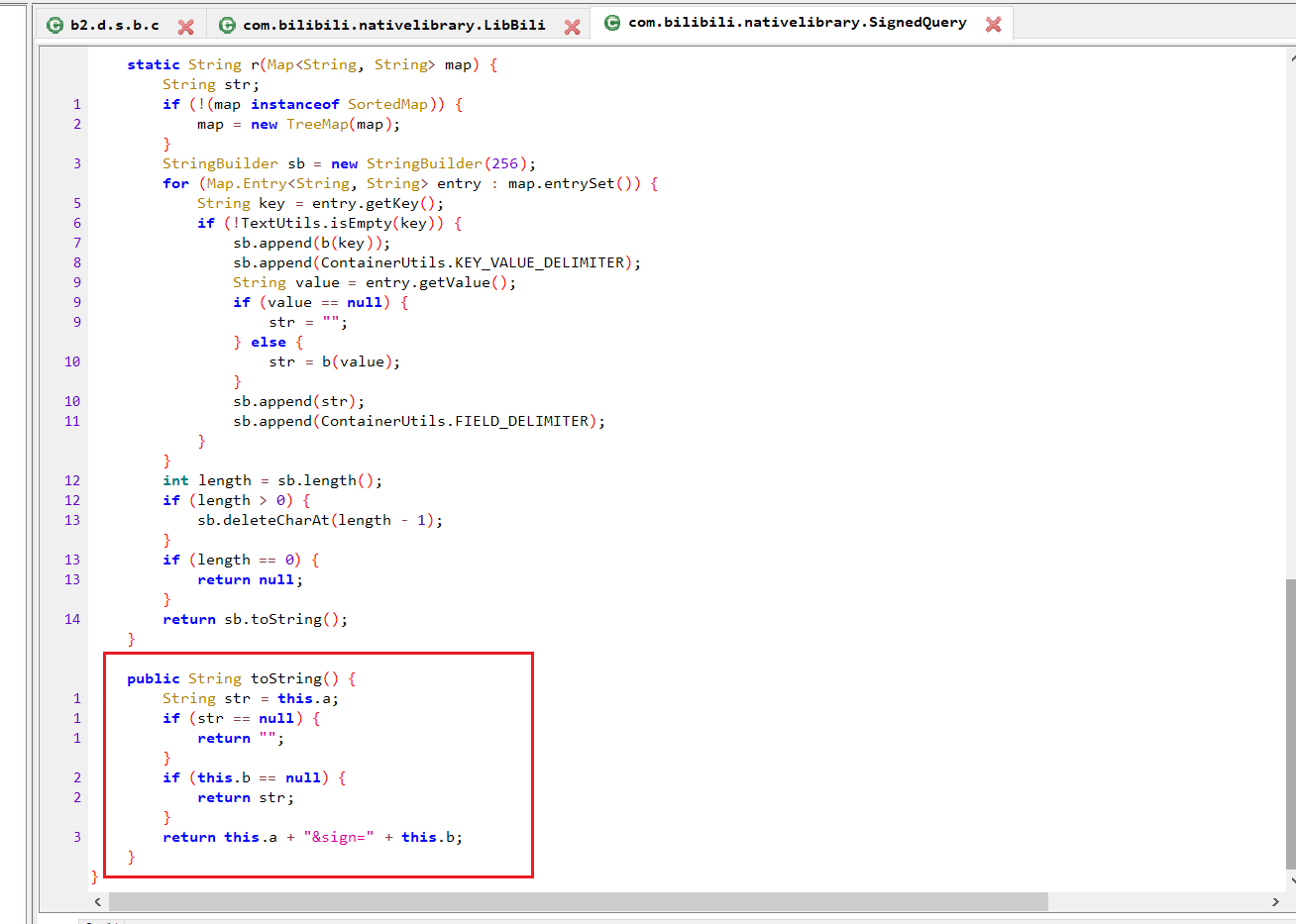Click 'getValue' in entry.getValue() line
Viewport: 1296px width, 924px height.
click(x=454, y=282)
